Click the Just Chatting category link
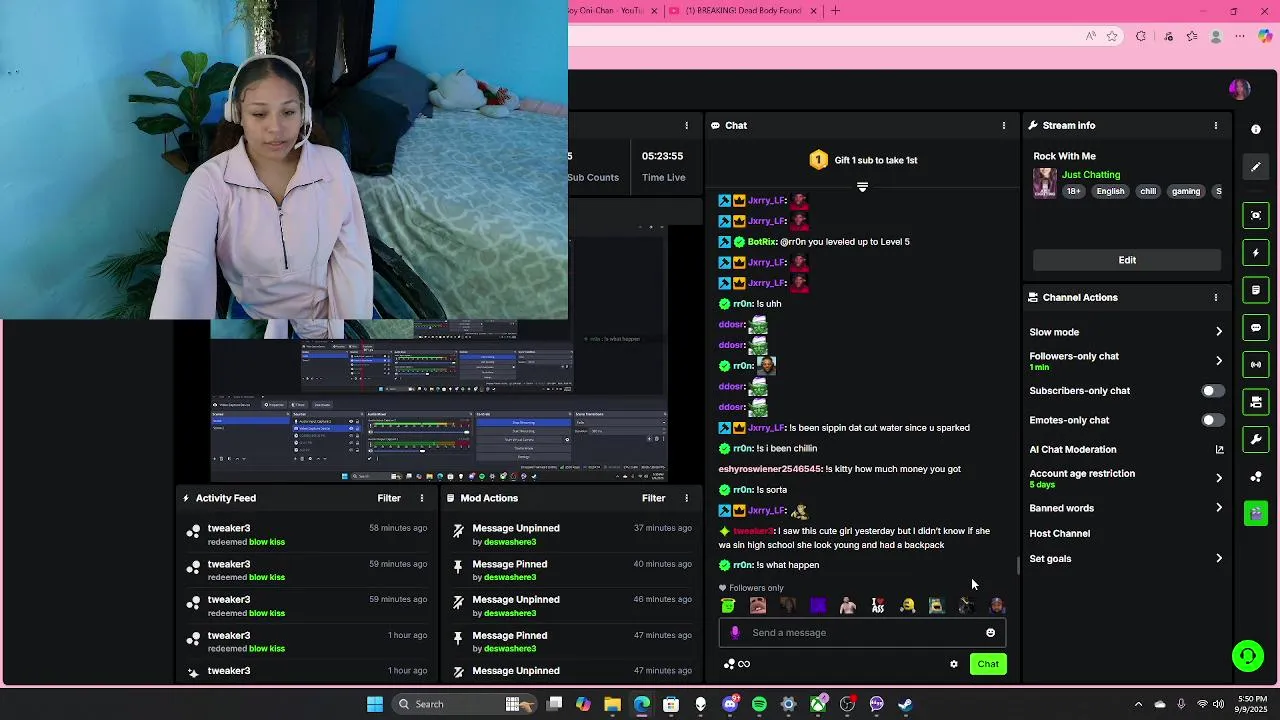Viewport: 1280px width, 720px height. point(1091,175)
